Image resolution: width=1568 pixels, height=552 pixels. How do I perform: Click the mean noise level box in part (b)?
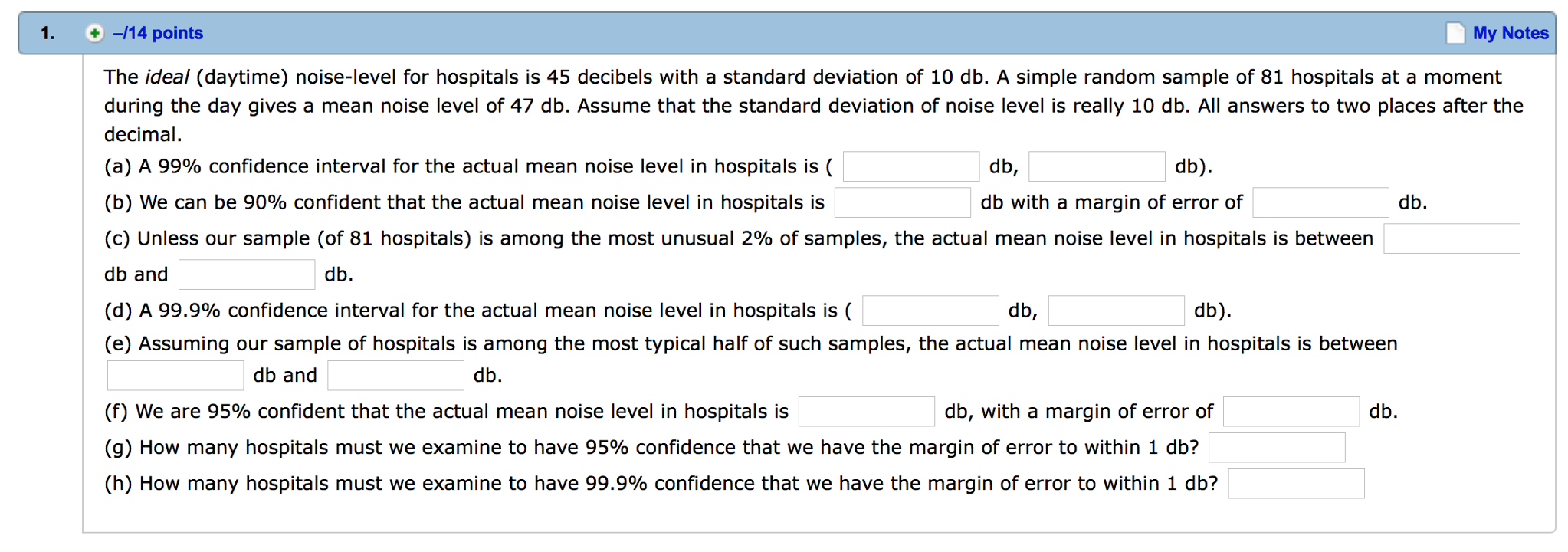pyautogui.click(x=902, y=202)
